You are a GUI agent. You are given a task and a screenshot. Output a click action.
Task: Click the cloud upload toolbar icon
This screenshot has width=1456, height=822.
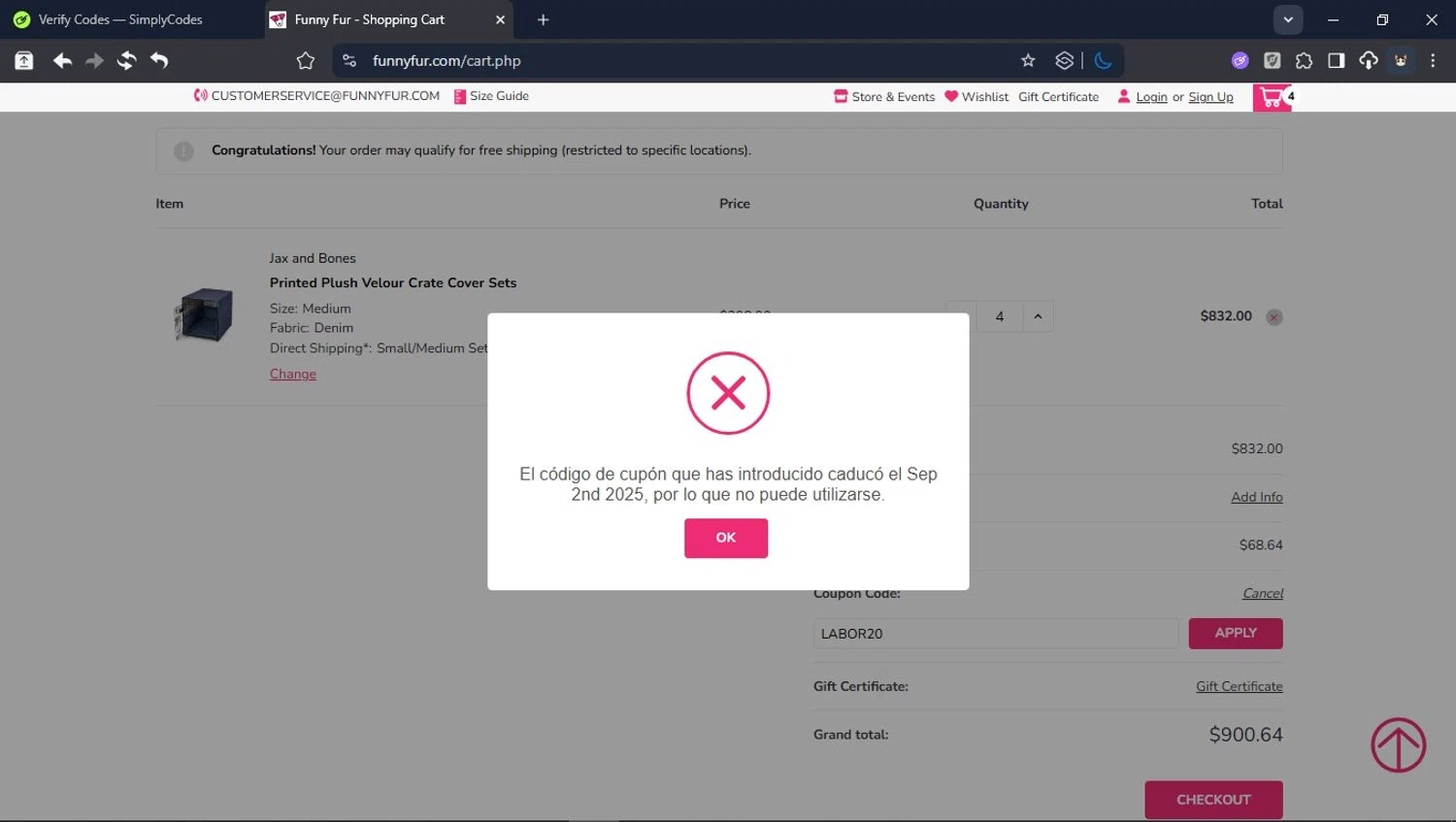[x=1368, y=60]
